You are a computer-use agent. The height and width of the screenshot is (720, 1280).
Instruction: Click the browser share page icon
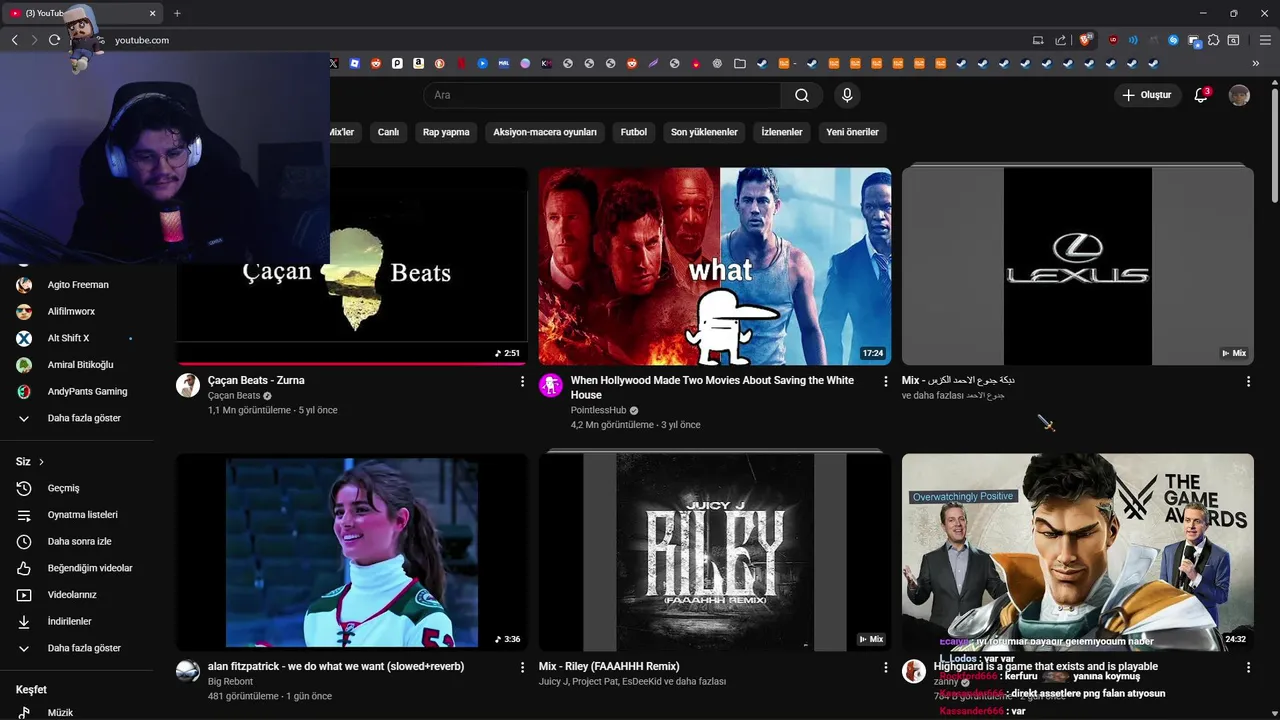point(1061,40)
